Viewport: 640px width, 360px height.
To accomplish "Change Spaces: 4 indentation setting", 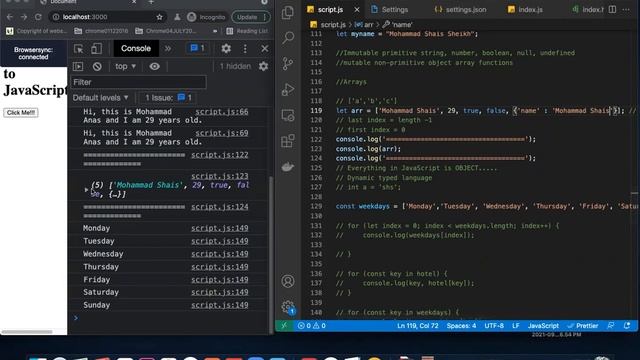I will click(461, 326).
